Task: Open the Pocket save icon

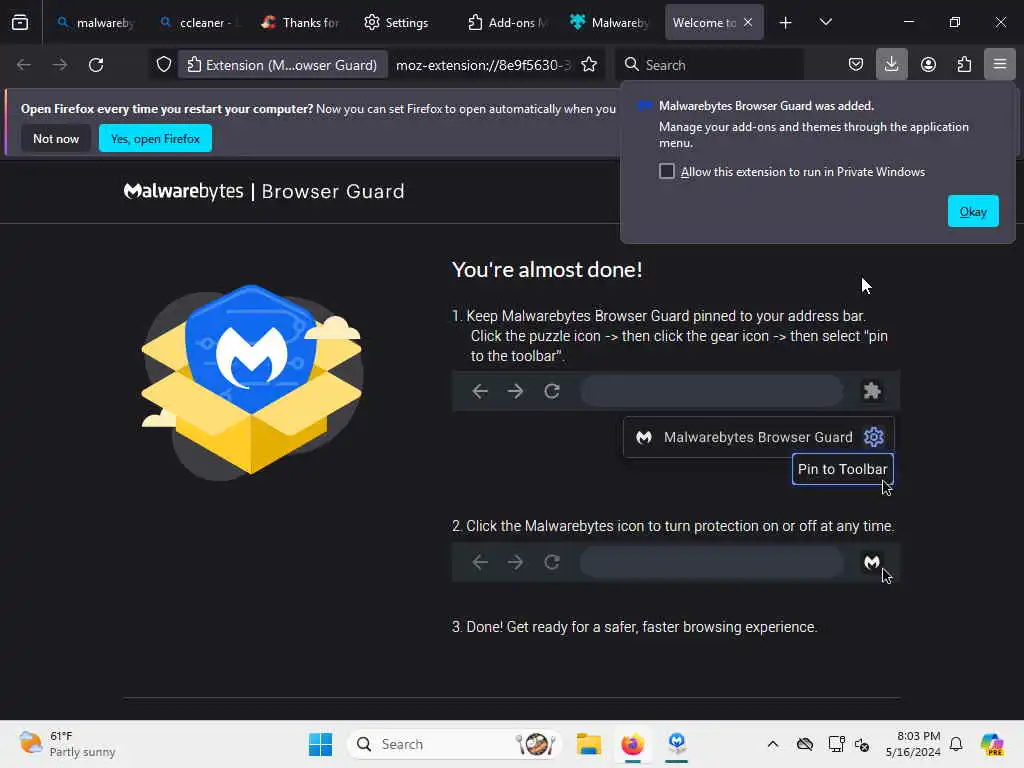Action: (x=856, y=65)
